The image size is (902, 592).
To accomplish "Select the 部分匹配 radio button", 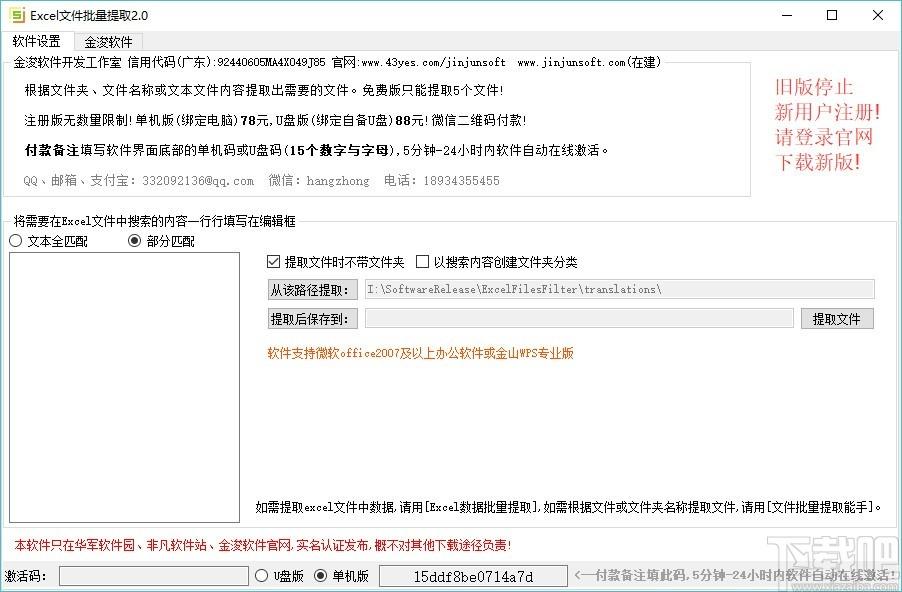I will pyautogui.click(x=136, y=241).
